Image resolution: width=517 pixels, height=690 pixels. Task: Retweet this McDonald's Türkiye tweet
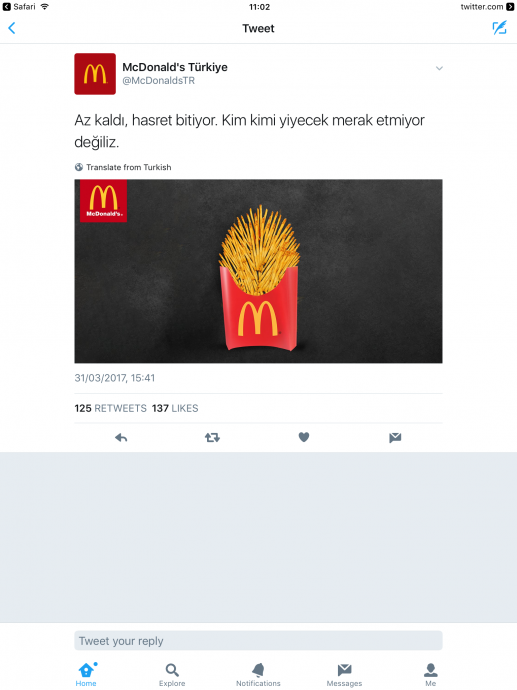[x=212, y=437]
